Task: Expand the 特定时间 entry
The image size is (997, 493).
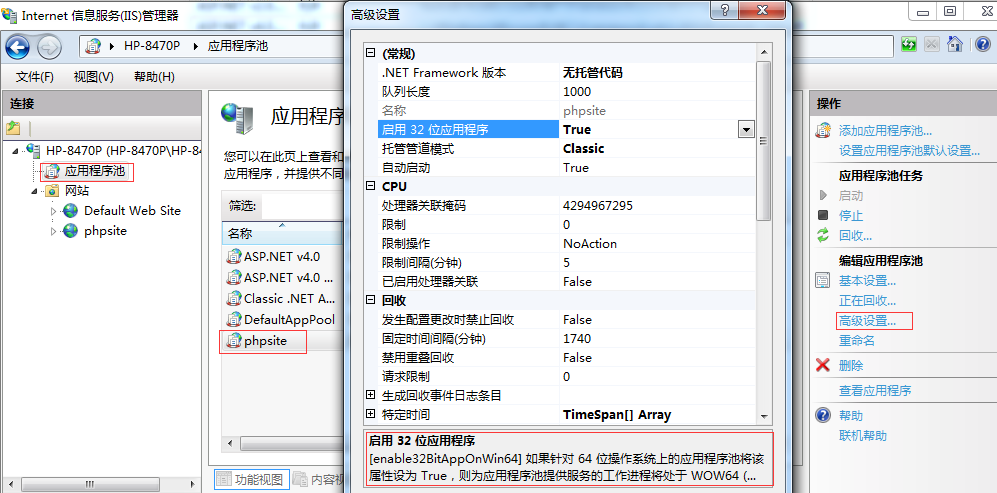Action: point(371,414)
